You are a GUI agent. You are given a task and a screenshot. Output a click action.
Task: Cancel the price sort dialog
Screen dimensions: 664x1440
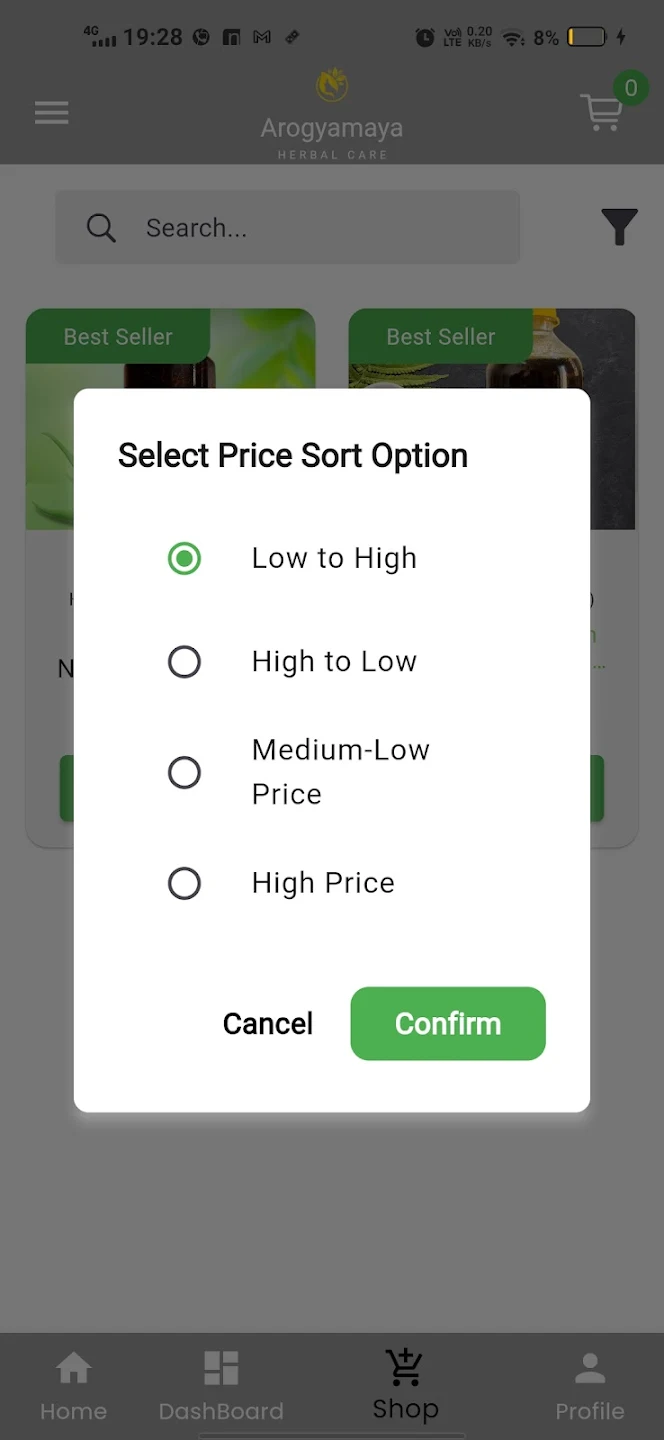click(268, 1023)
